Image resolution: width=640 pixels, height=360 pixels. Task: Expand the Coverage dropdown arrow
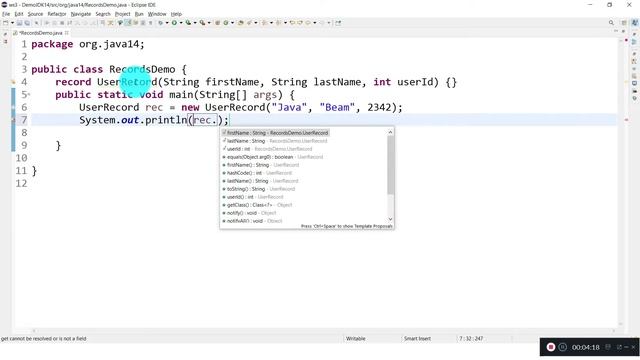click(x=195, y=23)
